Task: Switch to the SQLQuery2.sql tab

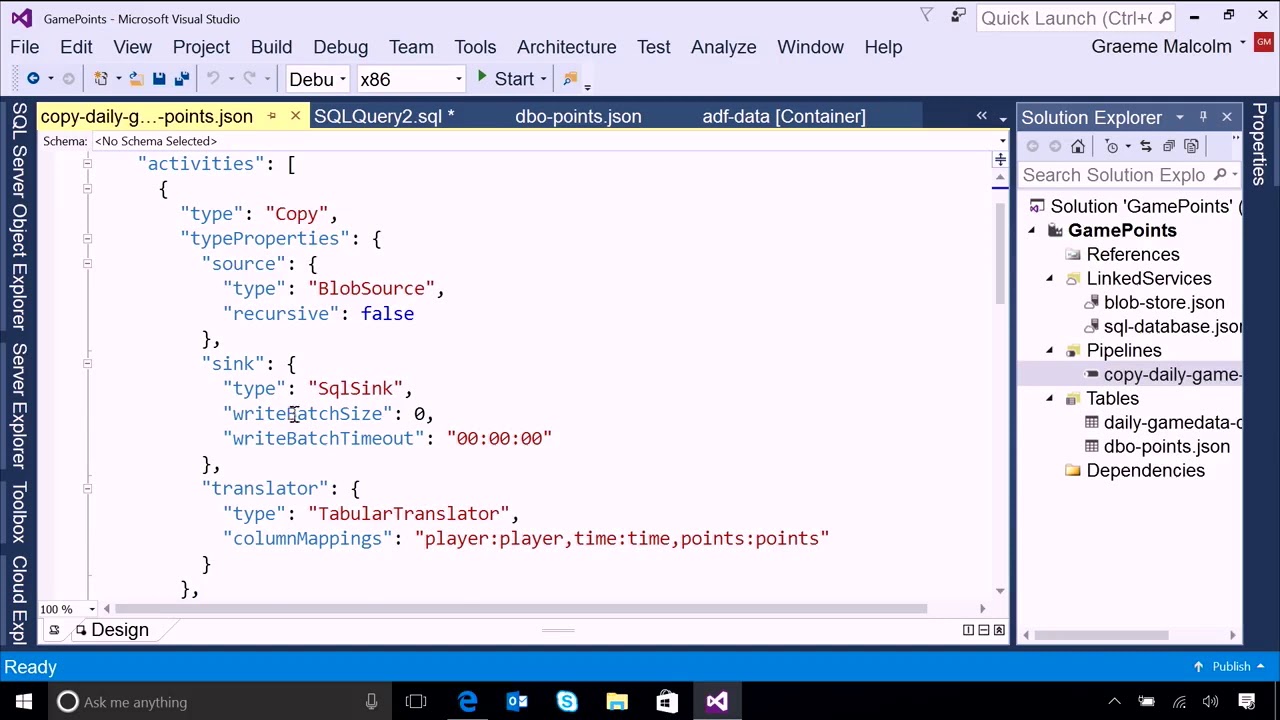Action: [x=384, y=117]
